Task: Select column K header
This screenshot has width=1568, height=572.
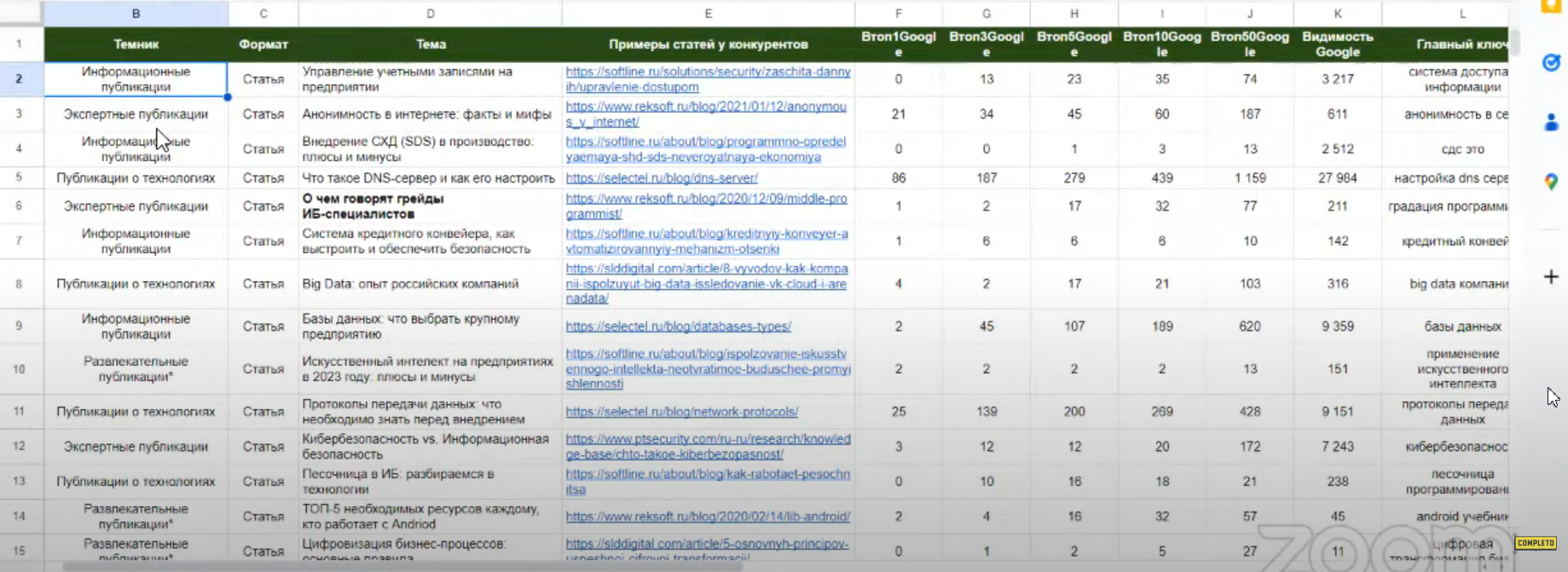Action: coord(1338,14)
